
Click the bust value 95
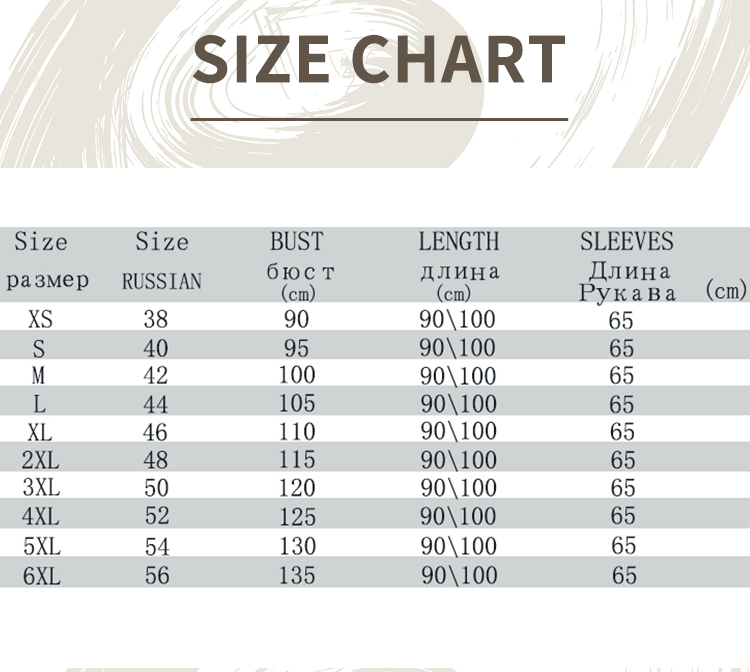pyautogui.click(x=296, y=348)
